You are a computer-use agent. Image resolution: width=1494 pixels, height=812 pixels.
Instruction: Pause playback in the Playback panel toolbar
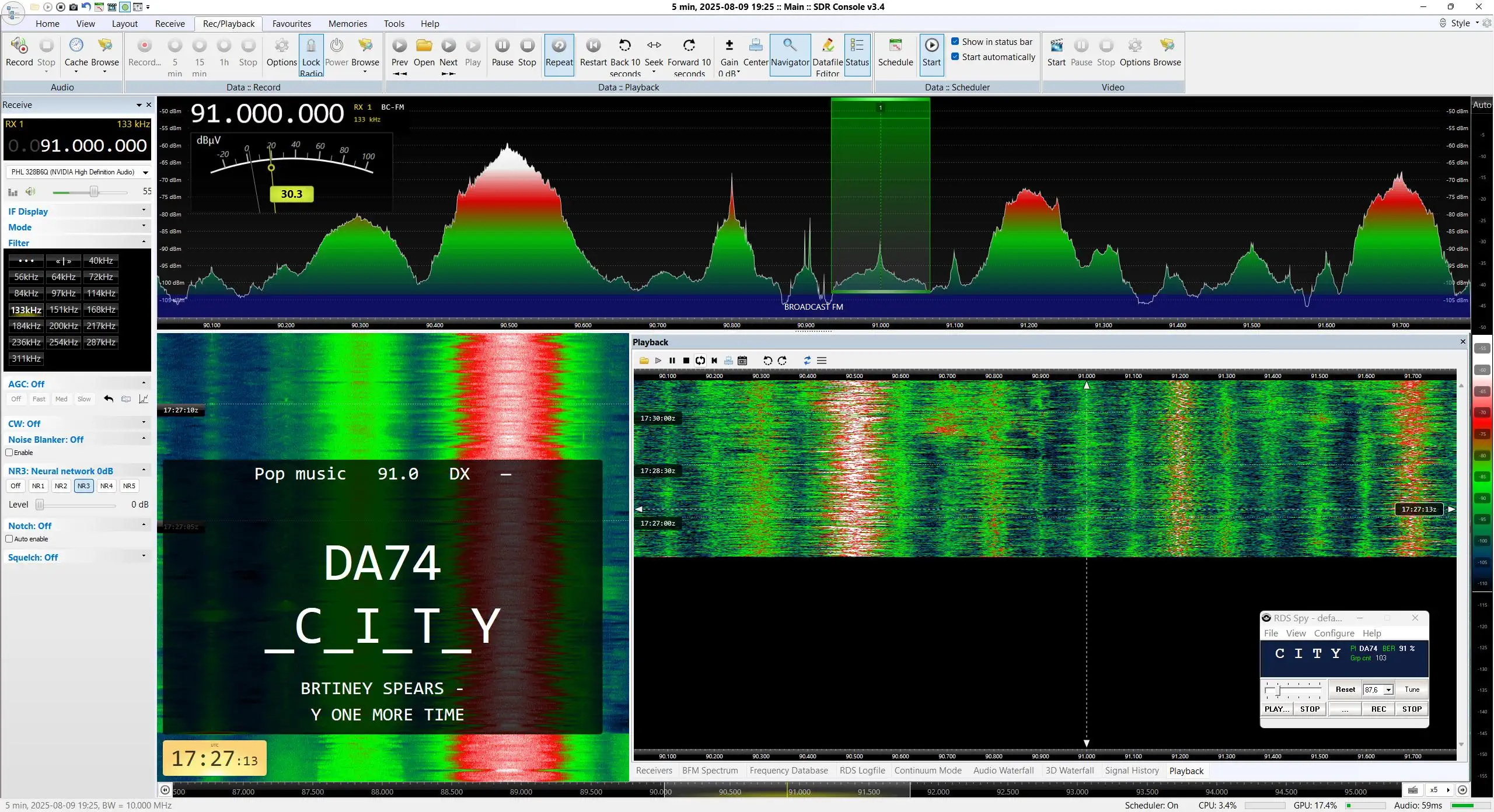[672, 360]
